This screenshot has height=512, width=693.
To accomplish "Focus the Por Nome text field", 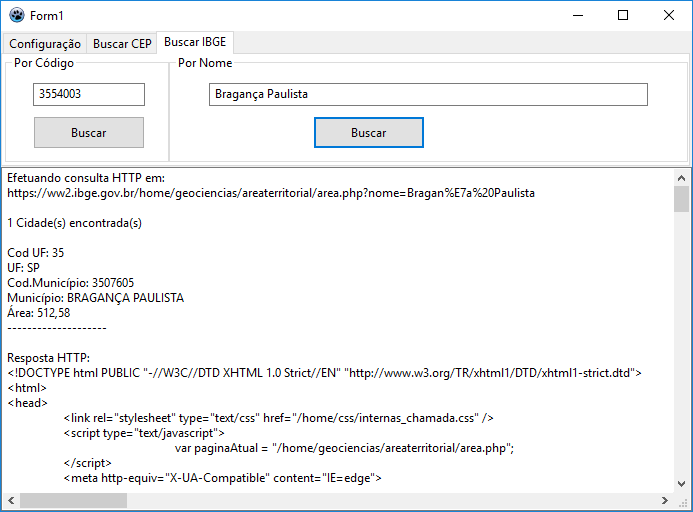I will (x=428, y=94).
